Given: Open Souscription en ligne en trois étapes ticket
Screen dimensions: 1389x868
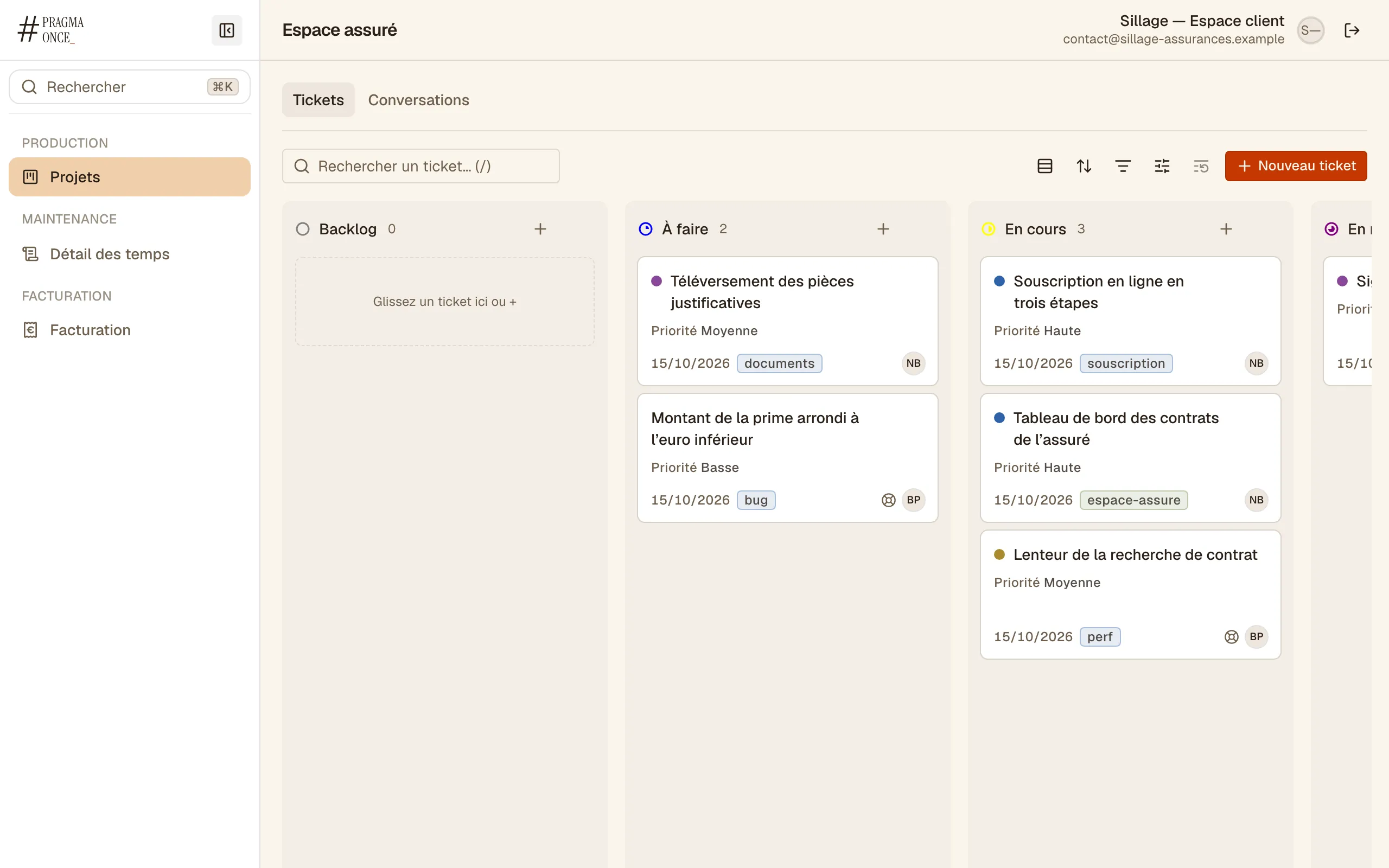Looking at the screenshot, I should 1130,321.
